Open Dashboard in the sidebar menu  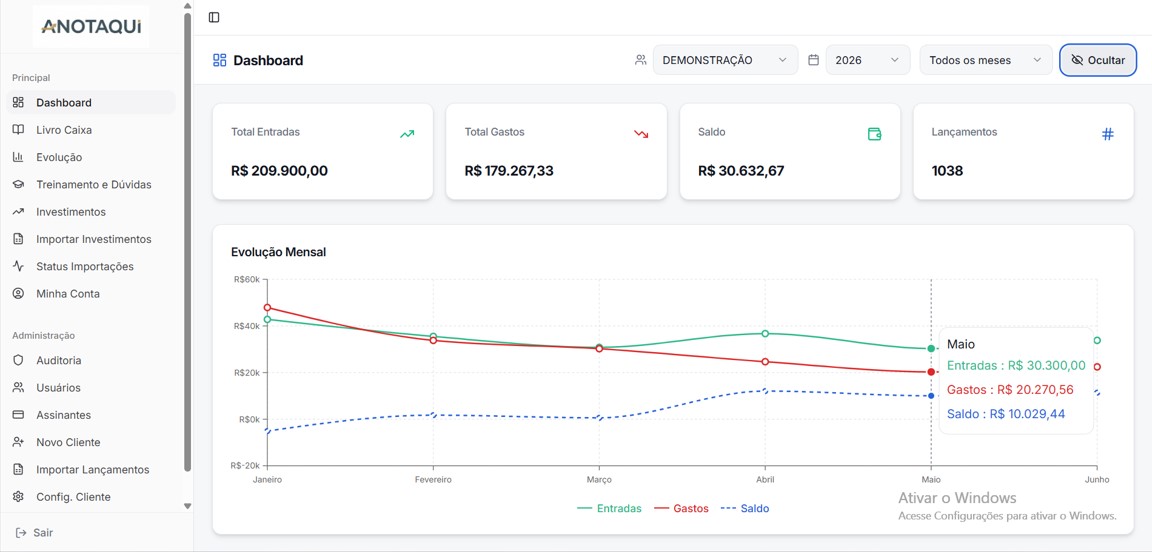91,102
